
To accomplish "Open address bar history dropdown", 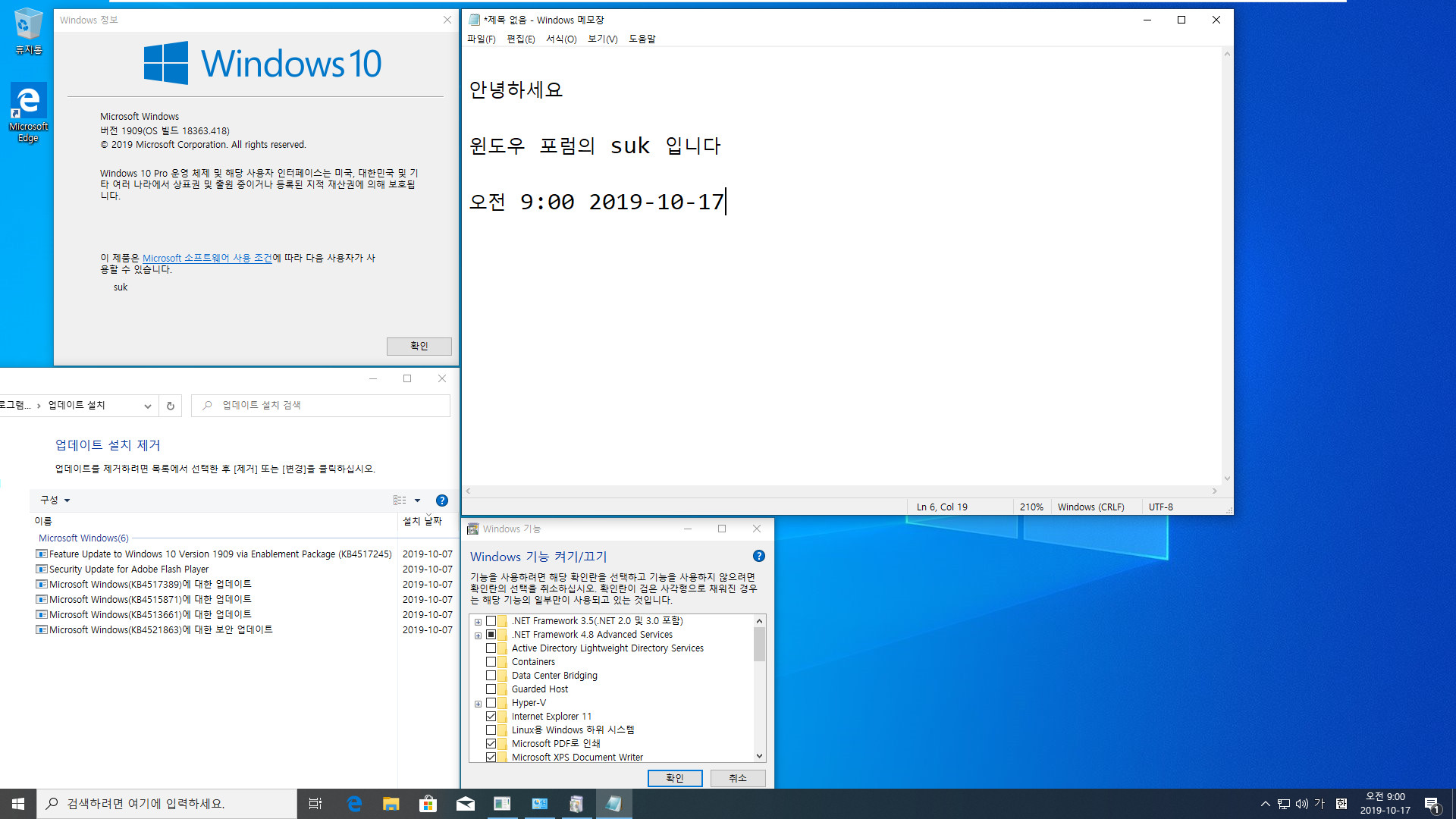I will click(148, 406).
